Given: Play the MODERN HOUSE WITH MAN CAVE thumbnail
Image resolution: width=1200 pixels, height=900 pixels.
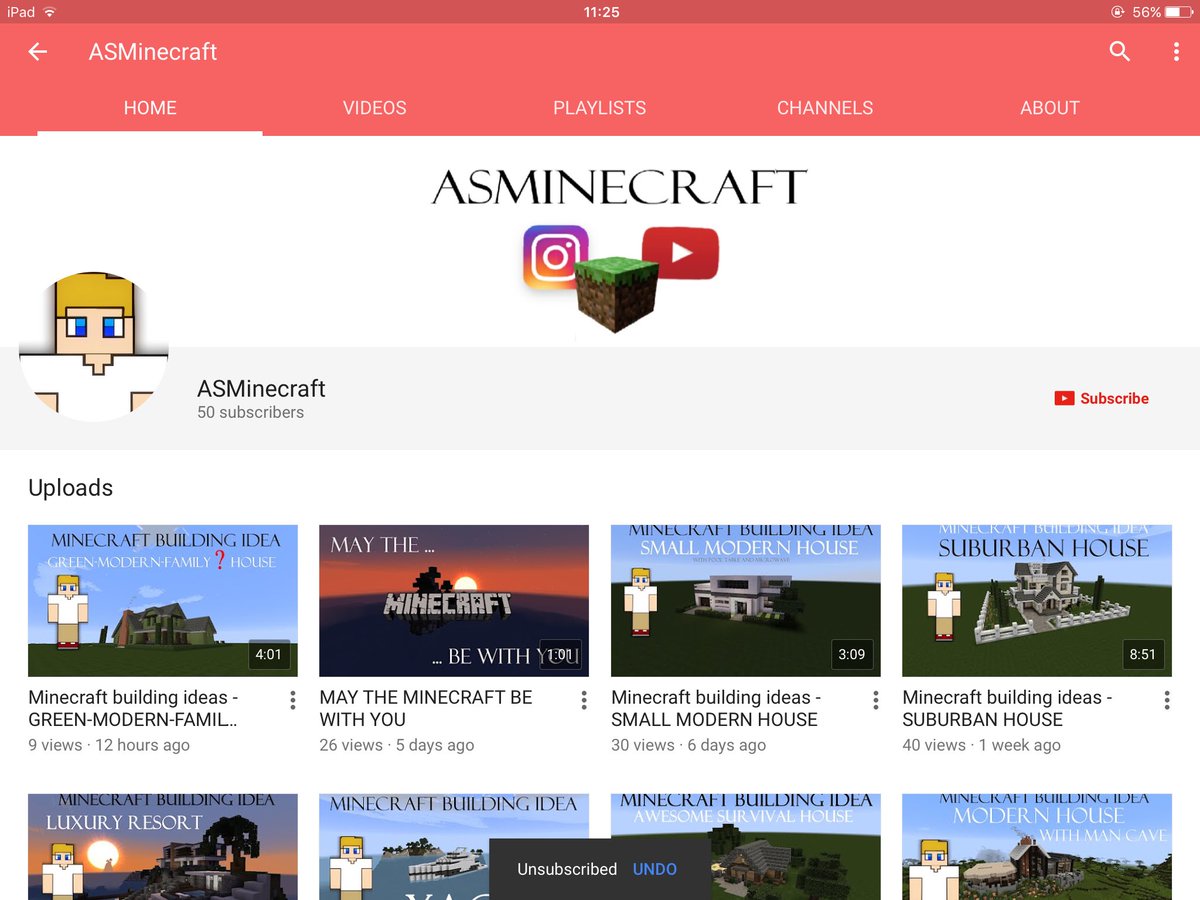Looking at the screenshot, I should click(1037, 847).
